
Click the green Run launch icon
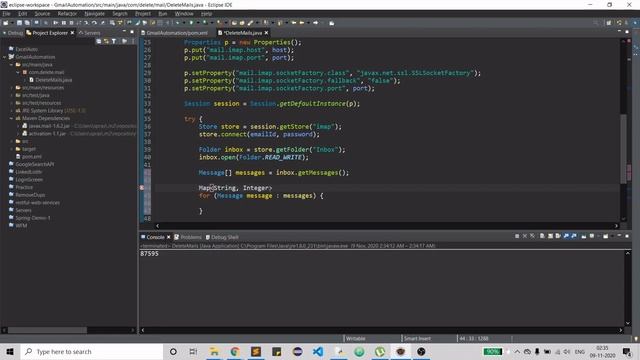click(191, 23)
